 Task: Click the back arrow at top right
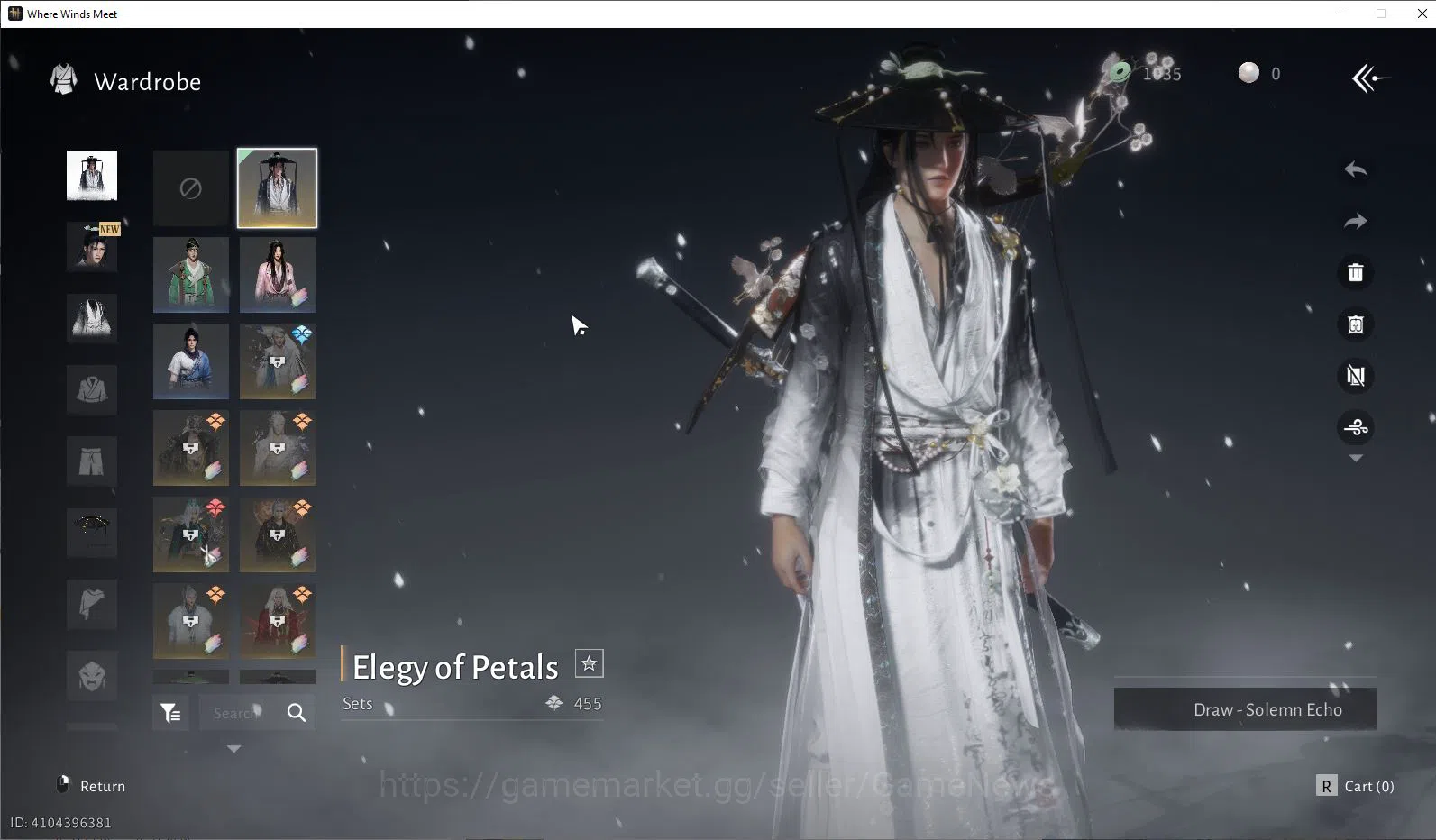pyautogui.click(x=1370, y=78)
